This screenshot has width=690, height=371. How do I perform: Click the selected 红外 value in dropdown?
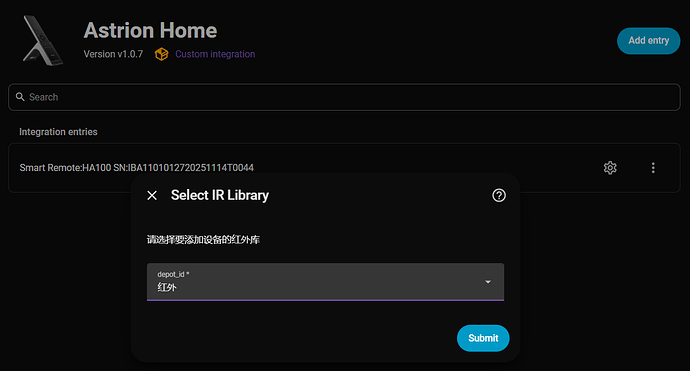point(167,287)
